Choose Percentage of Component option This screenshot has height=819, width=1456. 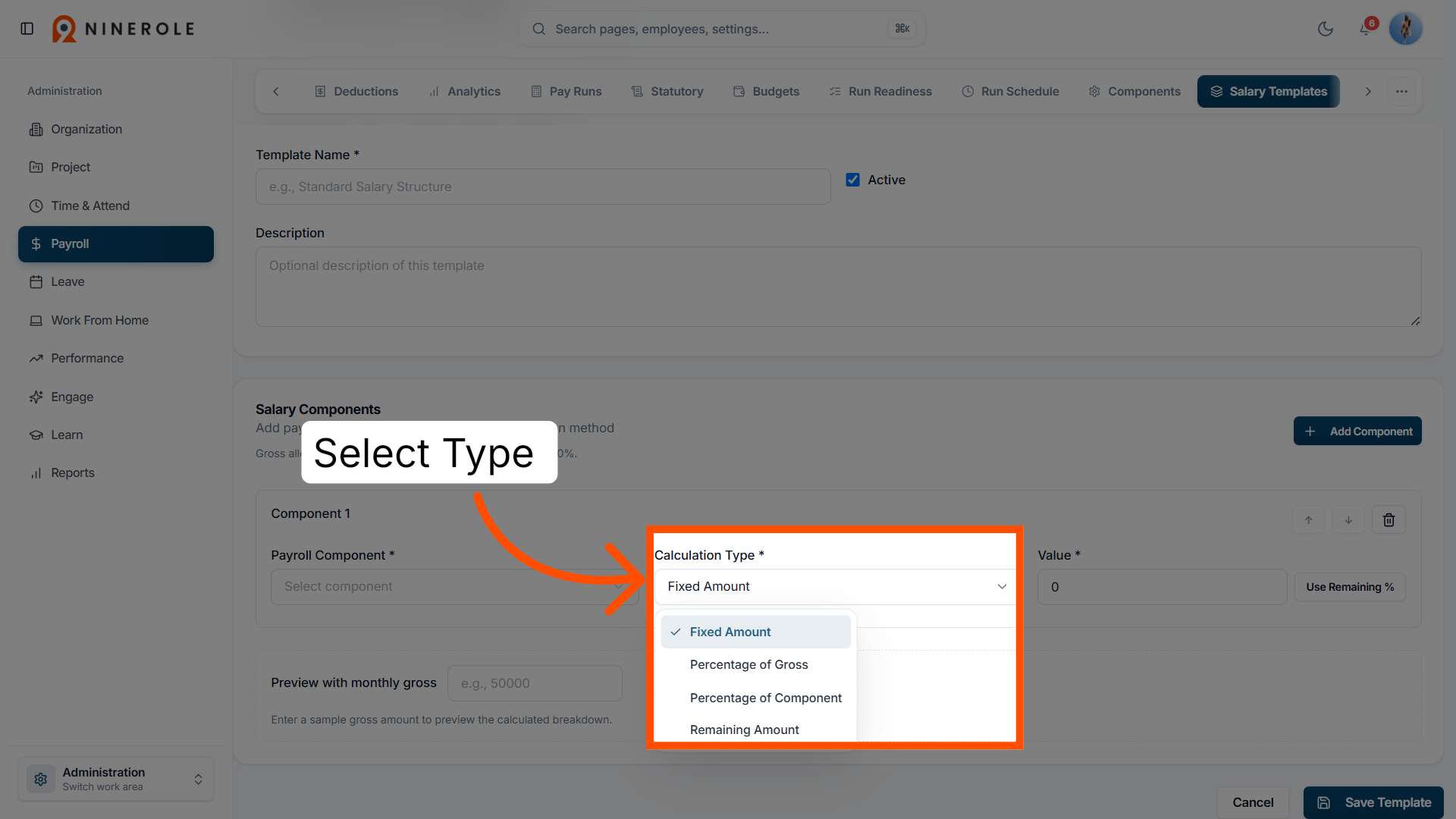(756, 698)
